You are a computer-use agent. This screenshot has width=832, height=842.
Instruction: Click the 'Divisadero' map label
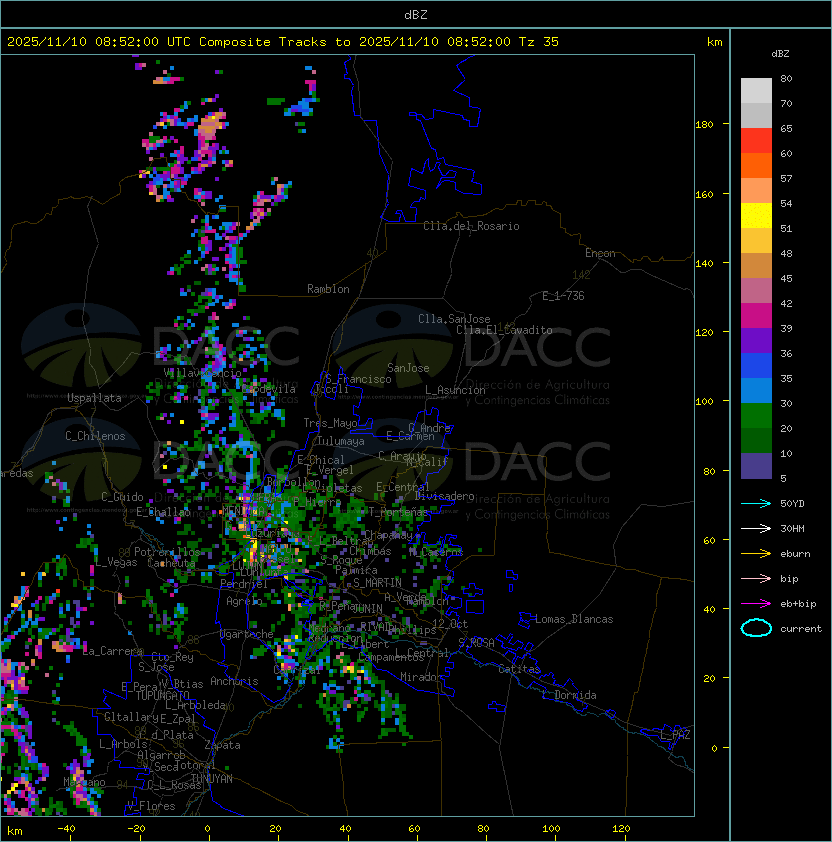[444, 496]
